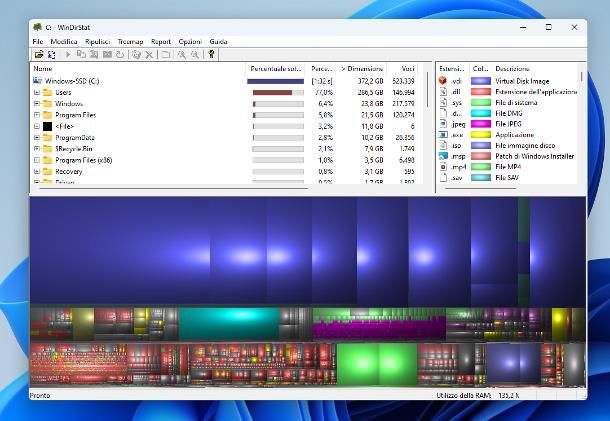Screen dimensions: 610x421
Task: Click the .vdi VirtualBox file type icon
Action: point(443,81)
